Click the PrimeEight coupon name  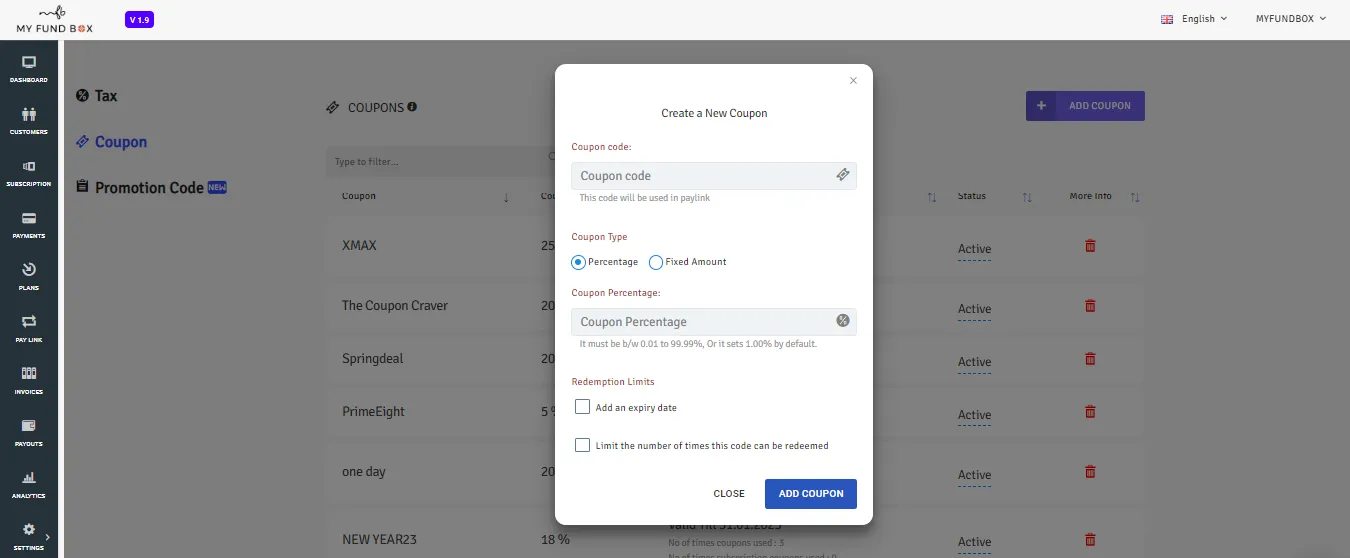click(373, 412)
